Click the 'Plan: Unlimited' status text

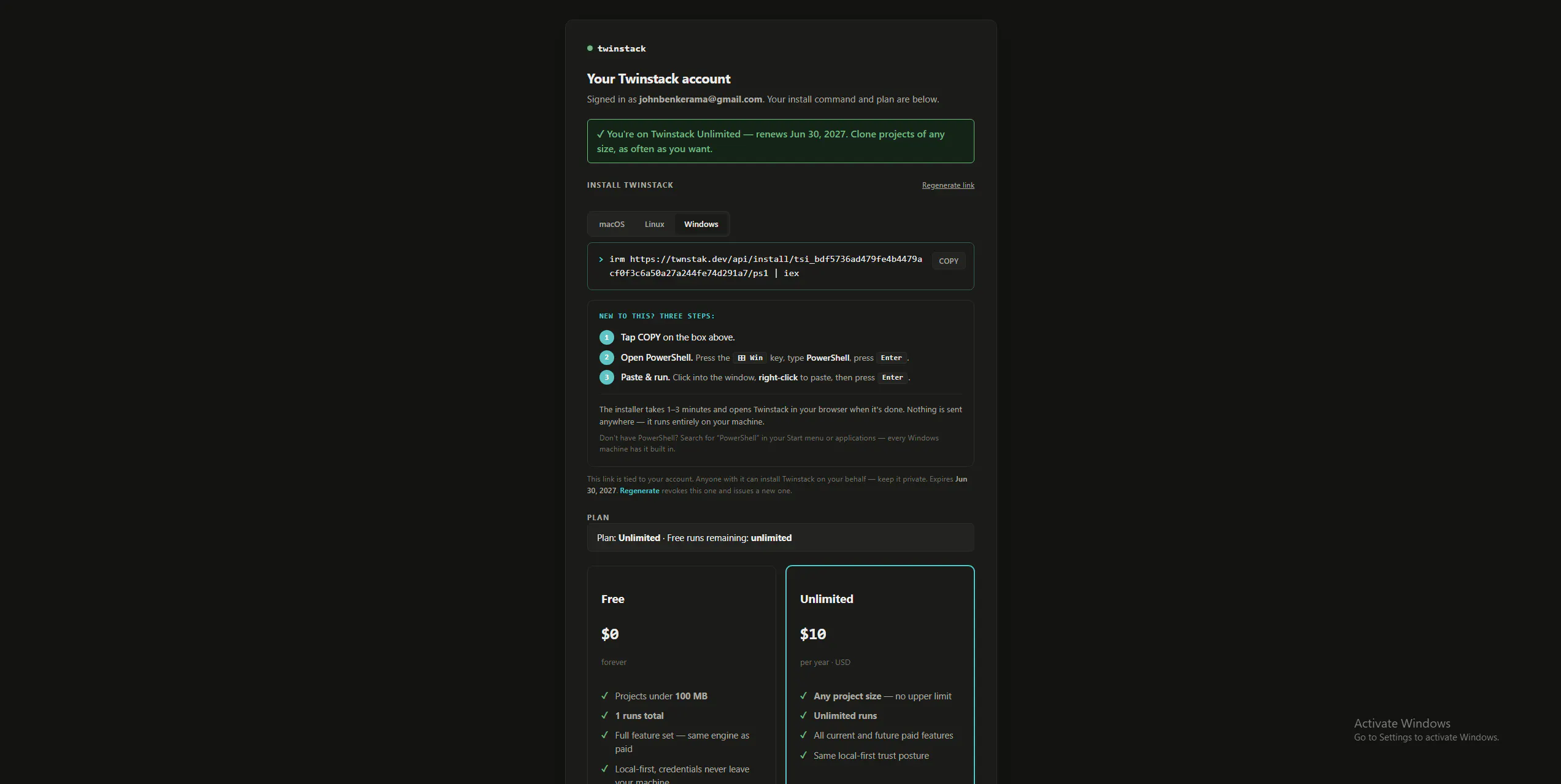point(628,538)
